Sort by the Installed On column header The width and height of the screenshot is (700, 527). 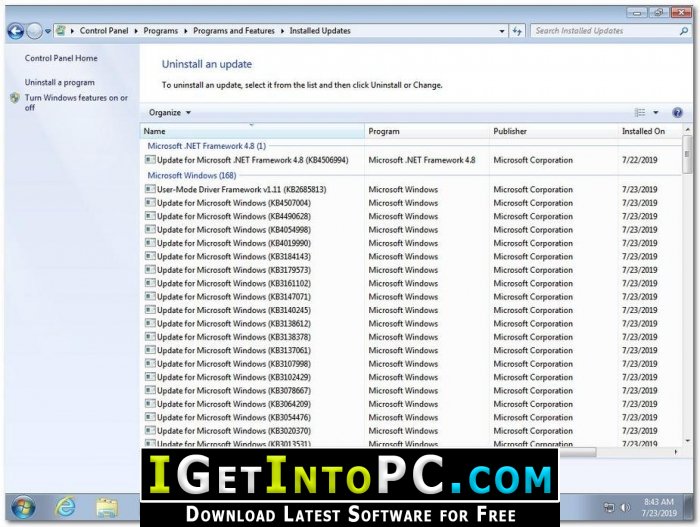coord(650,131)
